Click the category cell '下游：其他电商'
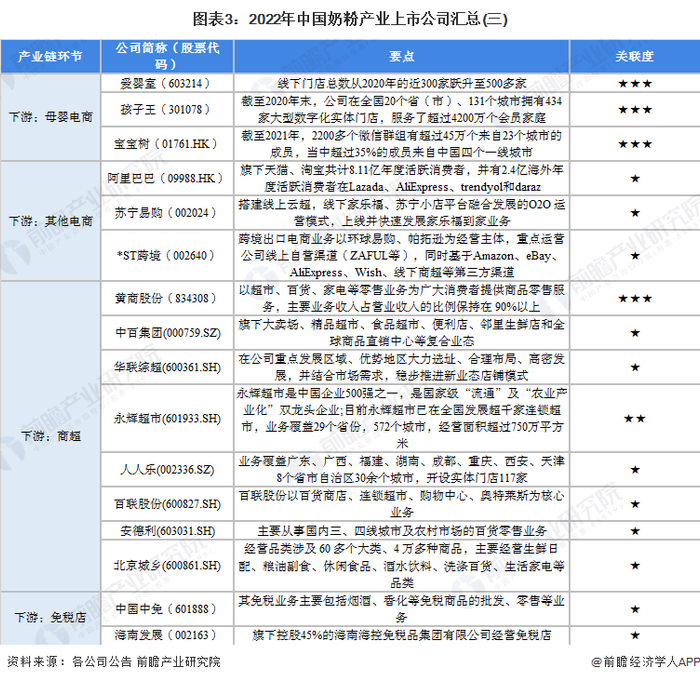 (x=50, y=221)
